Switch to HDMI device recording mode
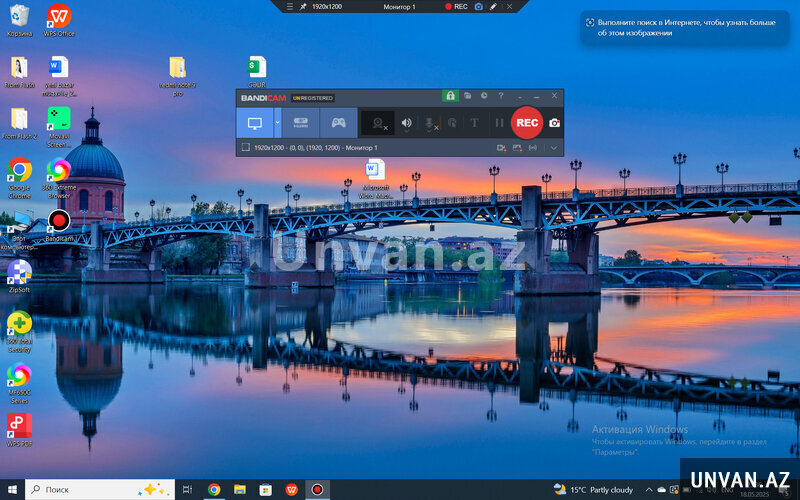 pos(301,122)
